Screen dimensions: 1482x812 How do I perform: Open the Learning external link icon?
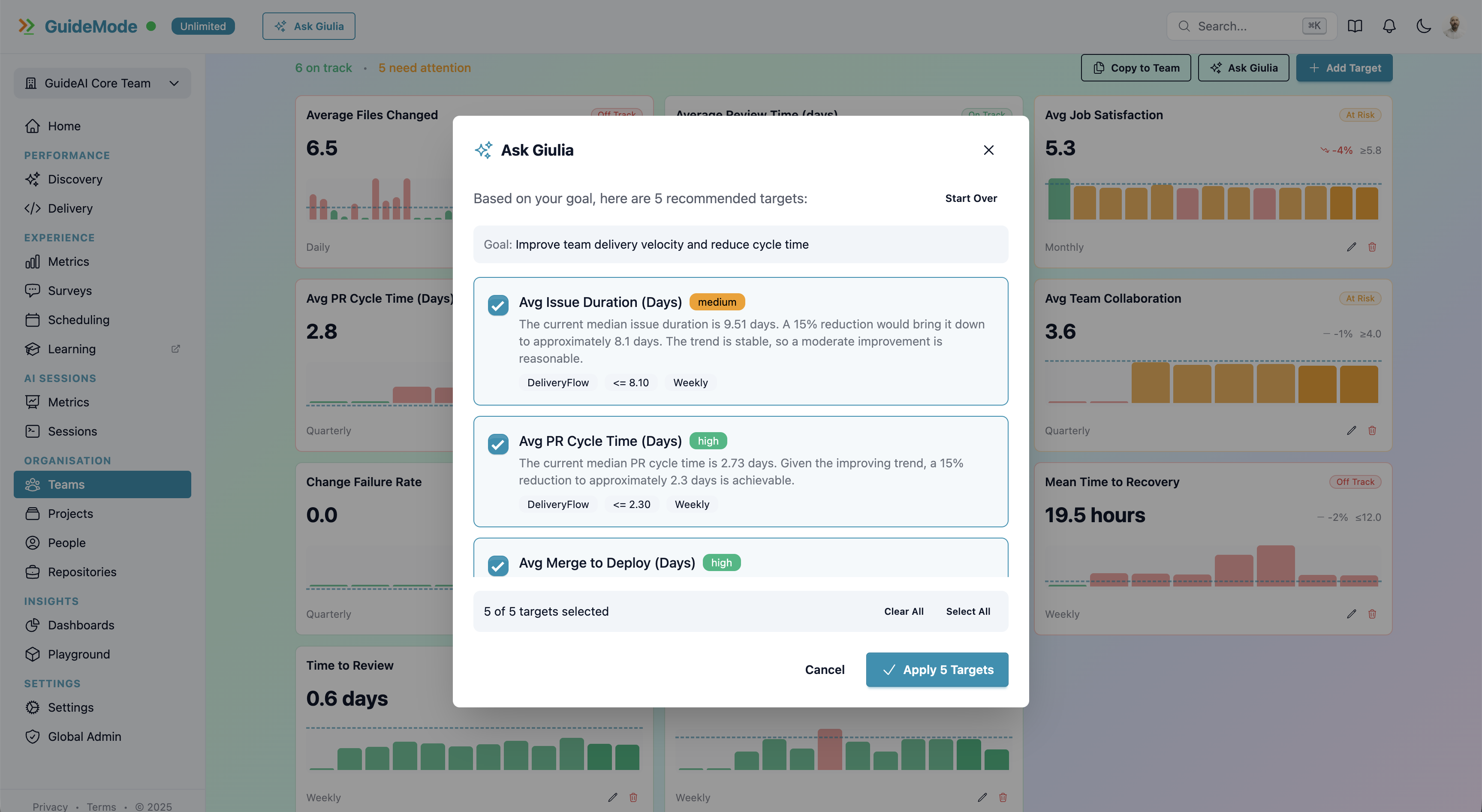coord(175,349)
